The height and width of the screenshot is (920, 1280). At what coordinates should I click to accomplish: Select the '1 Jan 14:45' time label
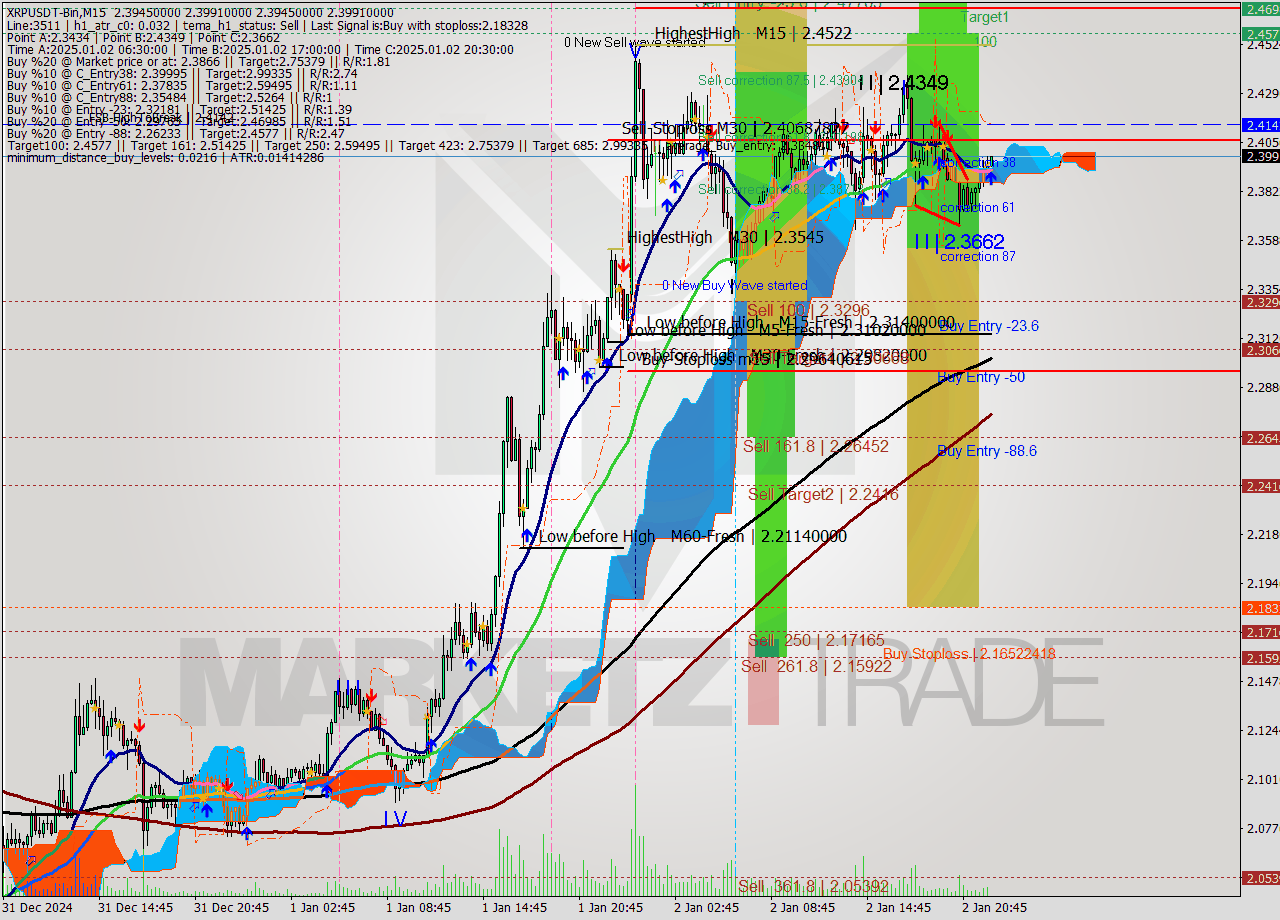(515, 908)
